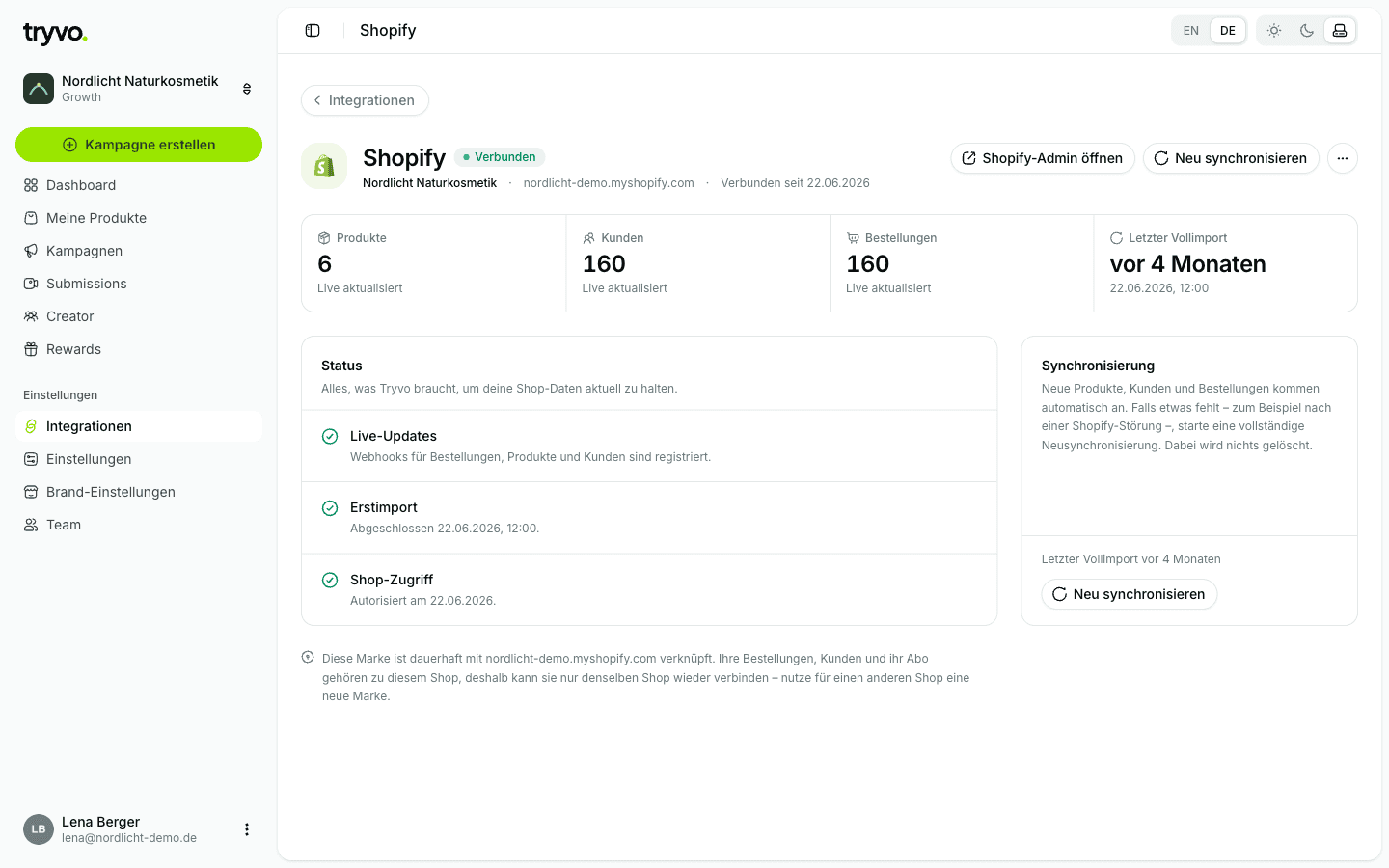
Task: Click Lena Berger LB avatar
Action: point(39,829)
